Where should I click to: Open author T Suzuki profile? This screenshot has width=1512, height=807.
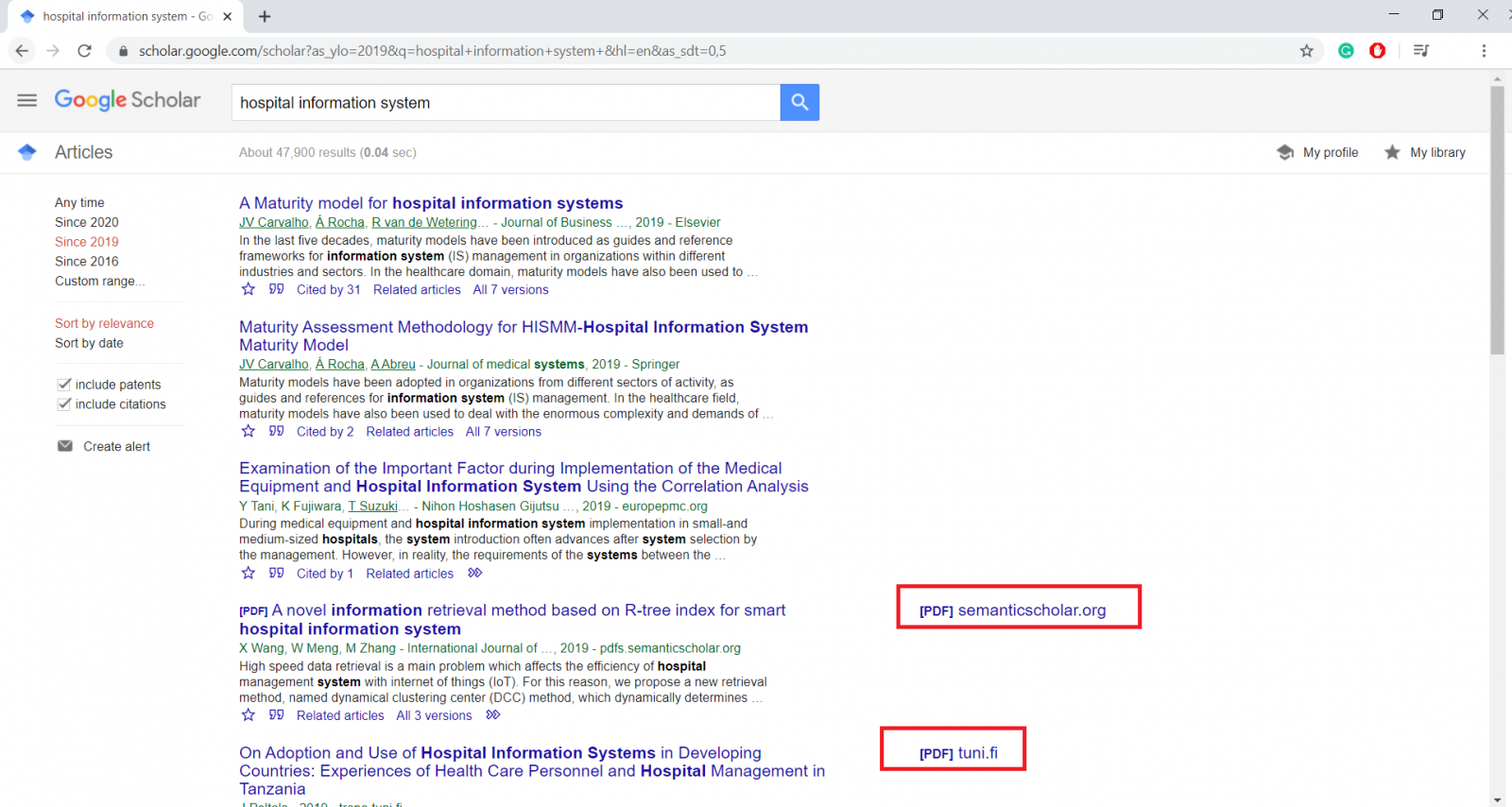point(372,506)
